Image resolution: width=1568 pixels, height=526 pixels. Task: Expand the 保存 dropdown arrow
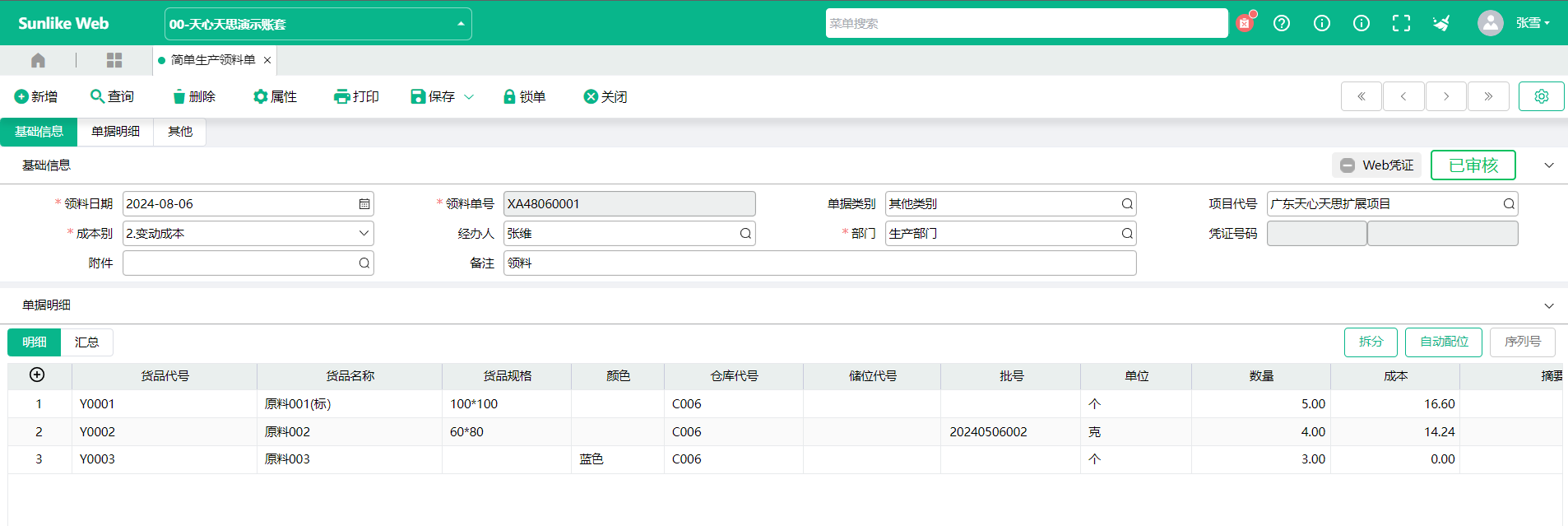coord(469,97)
